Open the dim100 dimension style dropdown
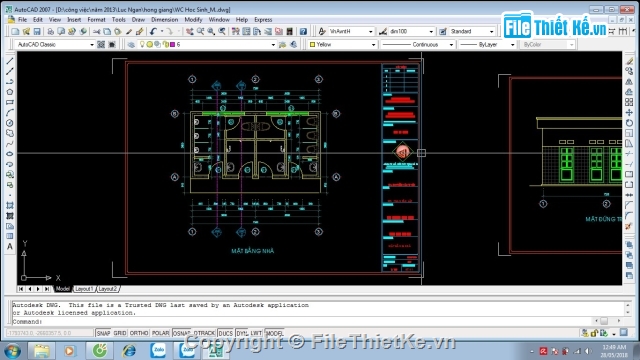The width and height of the screenshot is (640, 360). (x=431, y=31)
